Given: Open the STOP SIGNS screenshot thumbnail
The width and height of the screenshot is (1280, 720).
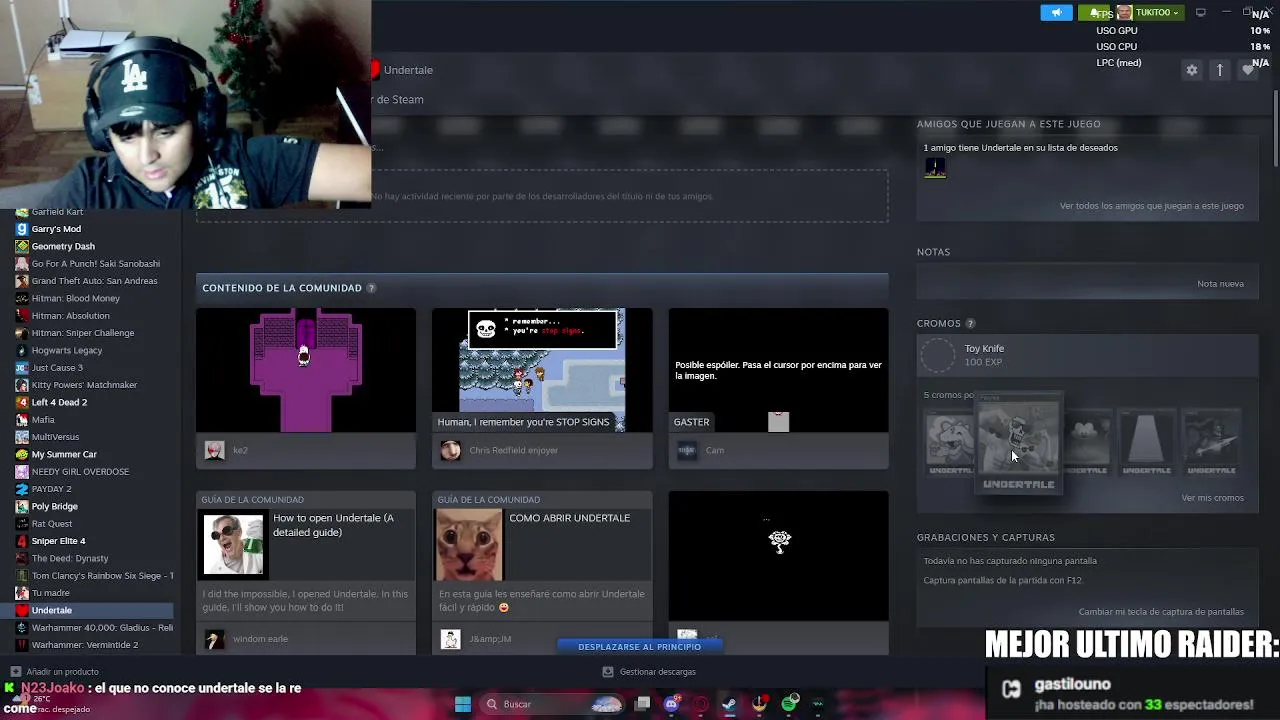Looking at the screenshot, I should coord(541,370).
